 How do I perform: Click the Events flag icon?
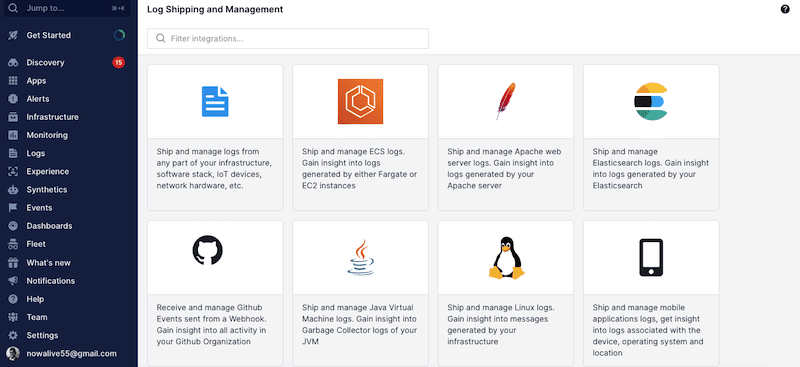pyautogui.click(x=13, y=208)
